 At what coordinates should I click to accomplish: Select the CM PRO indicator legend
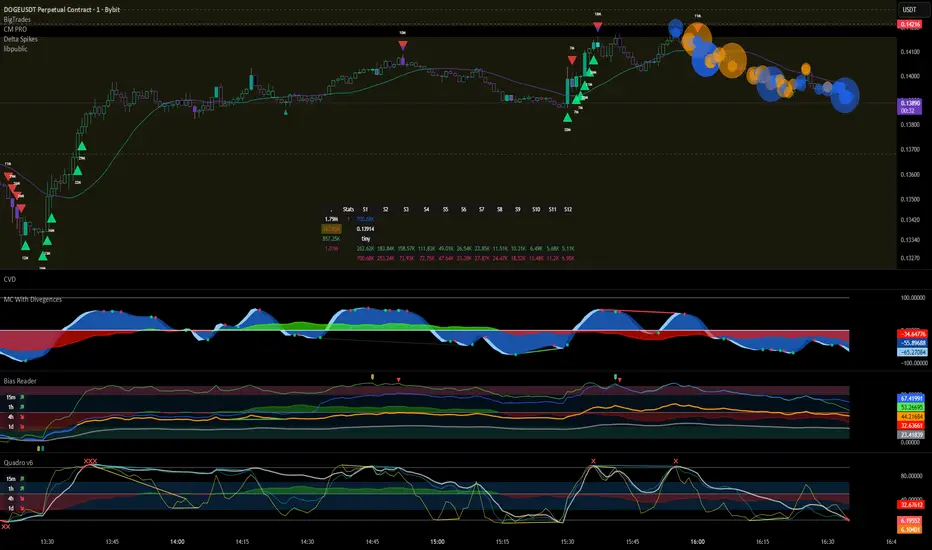point(15,29)
